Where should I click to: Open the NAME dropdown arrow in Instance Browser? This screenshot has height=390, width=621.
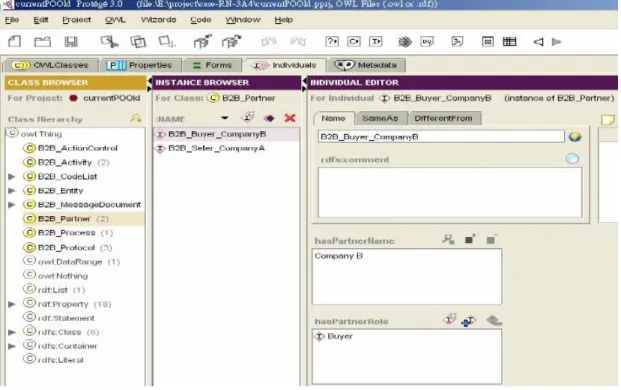coord(225,118)
